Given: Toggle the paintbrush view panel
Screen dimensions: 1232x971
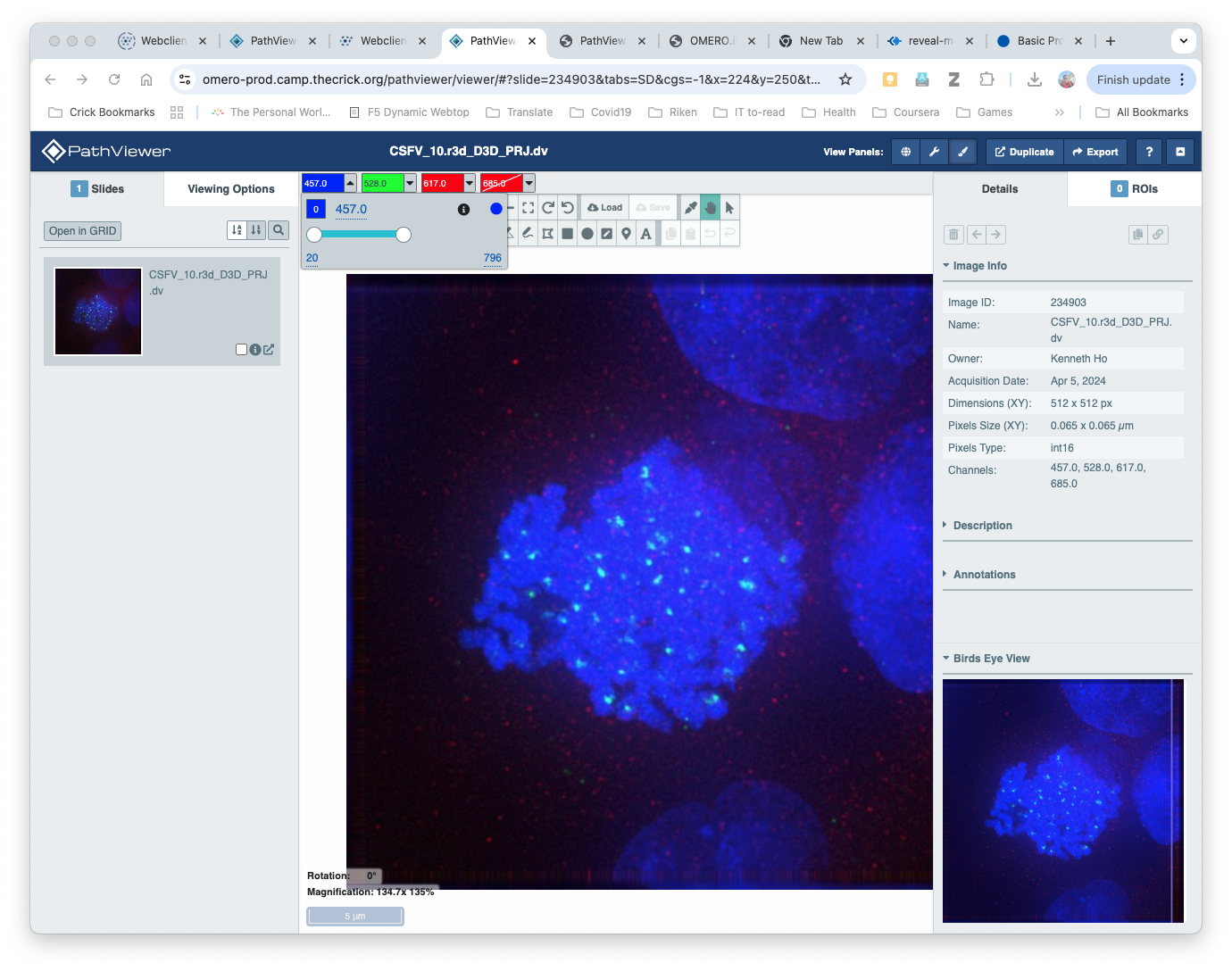Looking at the screenshot, I should click(962, 152).
